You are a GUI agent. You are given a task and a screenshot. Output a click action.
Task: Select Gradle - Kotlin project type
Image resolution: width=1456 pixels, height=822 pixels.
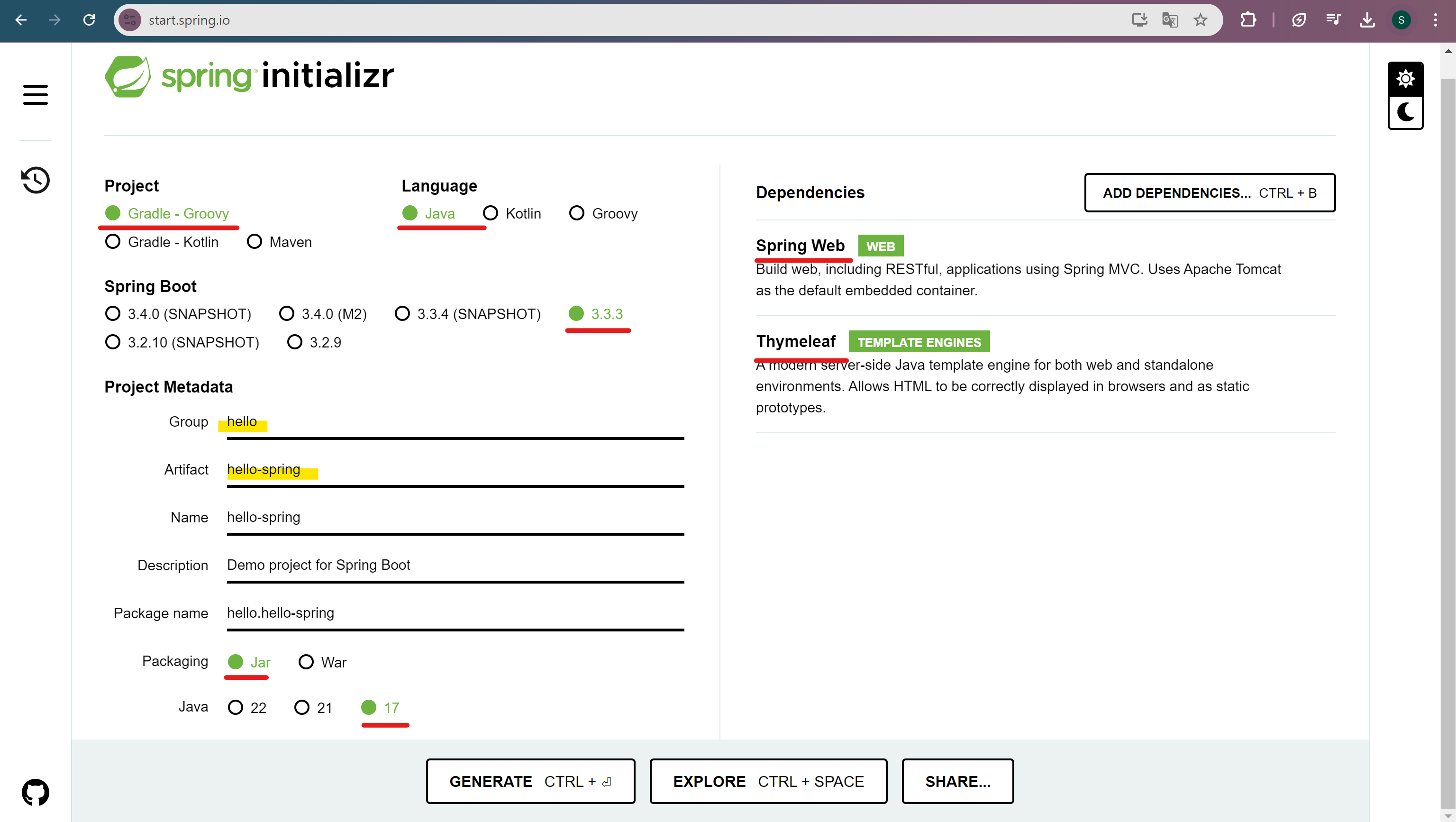tap(162, 242)
